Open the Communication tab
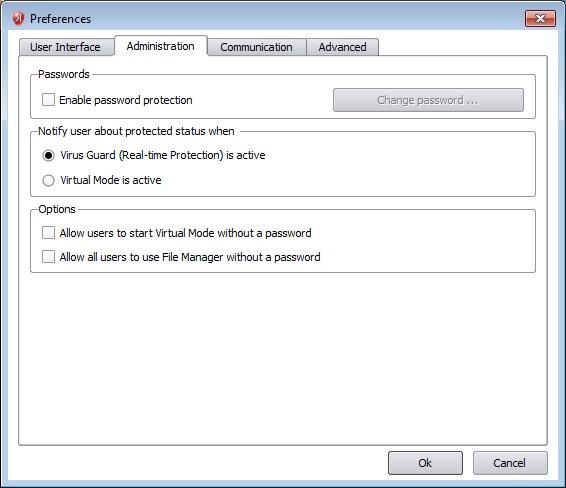566x488 pixels. pos(256,47)
